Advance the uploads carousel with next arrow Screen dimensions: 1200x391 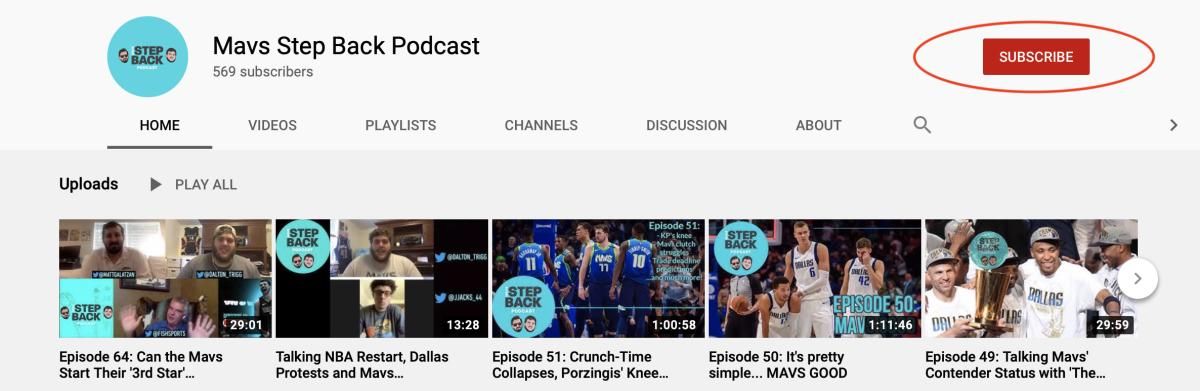1137,278
